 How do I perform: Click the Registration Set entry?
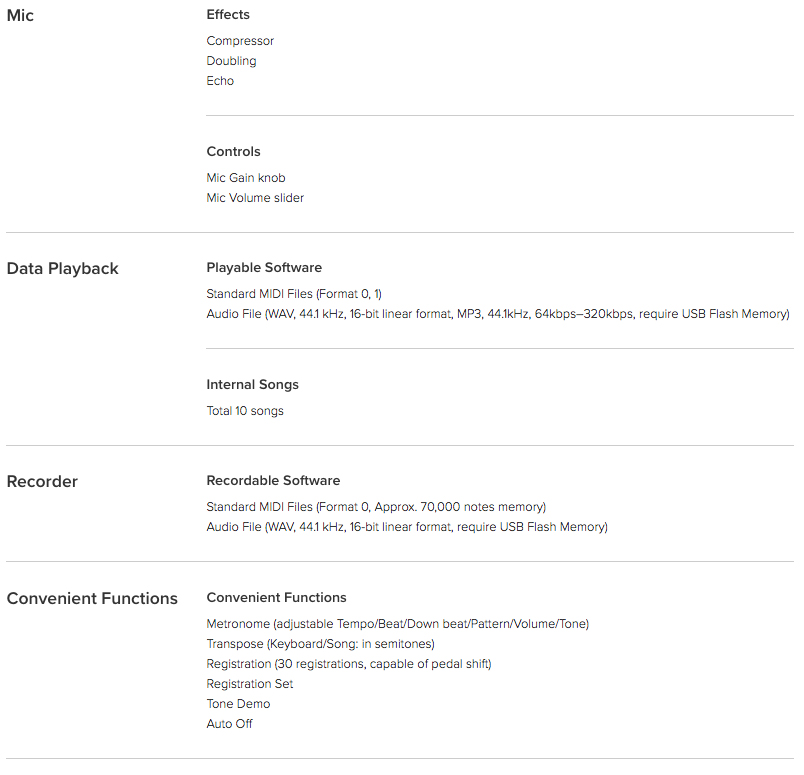click(250, 684)
